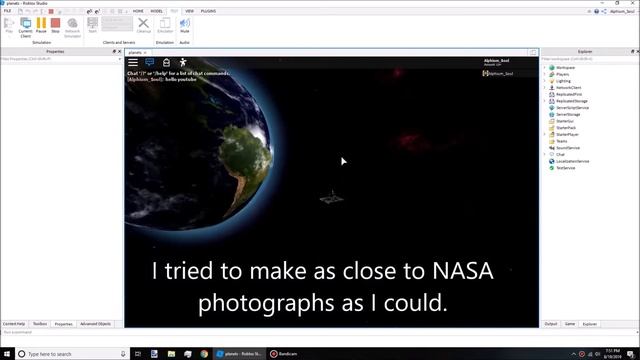Click the Explorer filter workspace field
The image size is (640, 360).
coord(589,59)
